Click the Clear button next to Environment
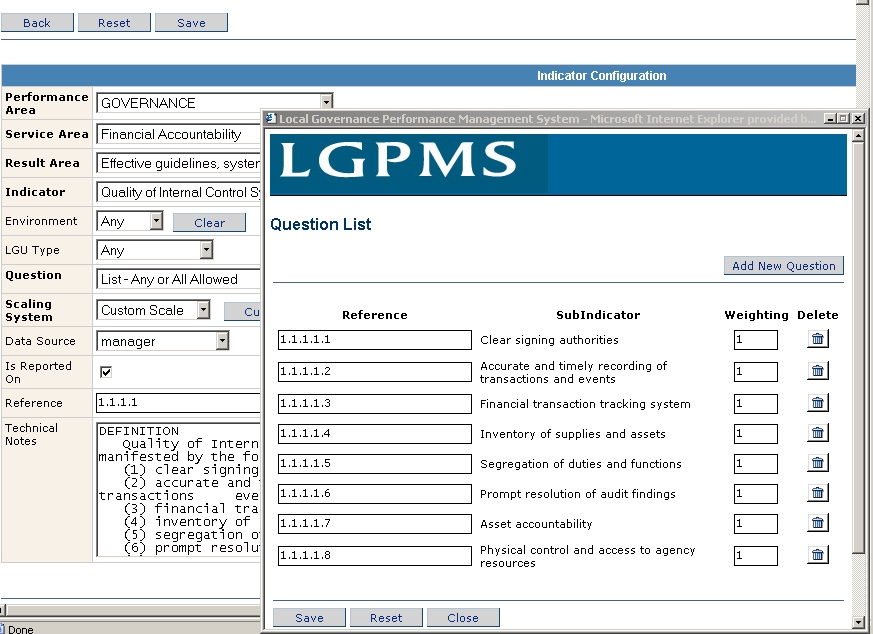The image size is (873, 634). click(x=209, y=223)
